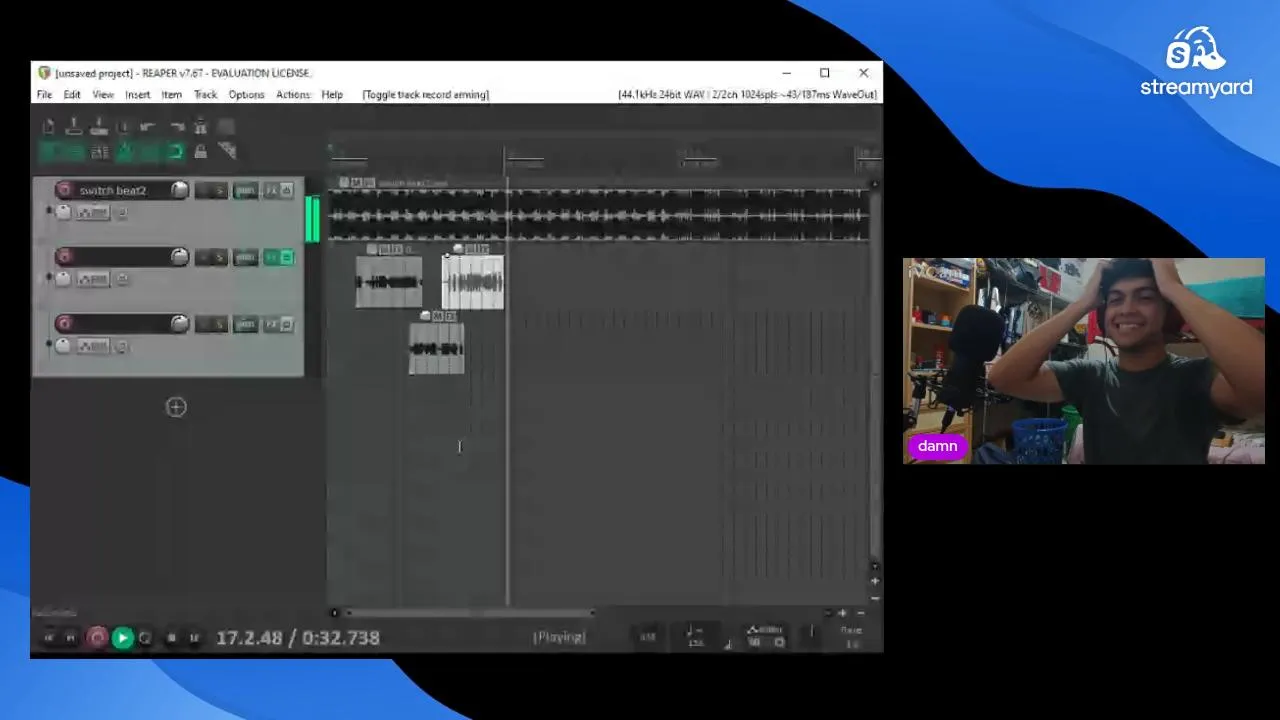Open green FX button on second track
Screen dimensions: 1280x720
coord(271,257)
